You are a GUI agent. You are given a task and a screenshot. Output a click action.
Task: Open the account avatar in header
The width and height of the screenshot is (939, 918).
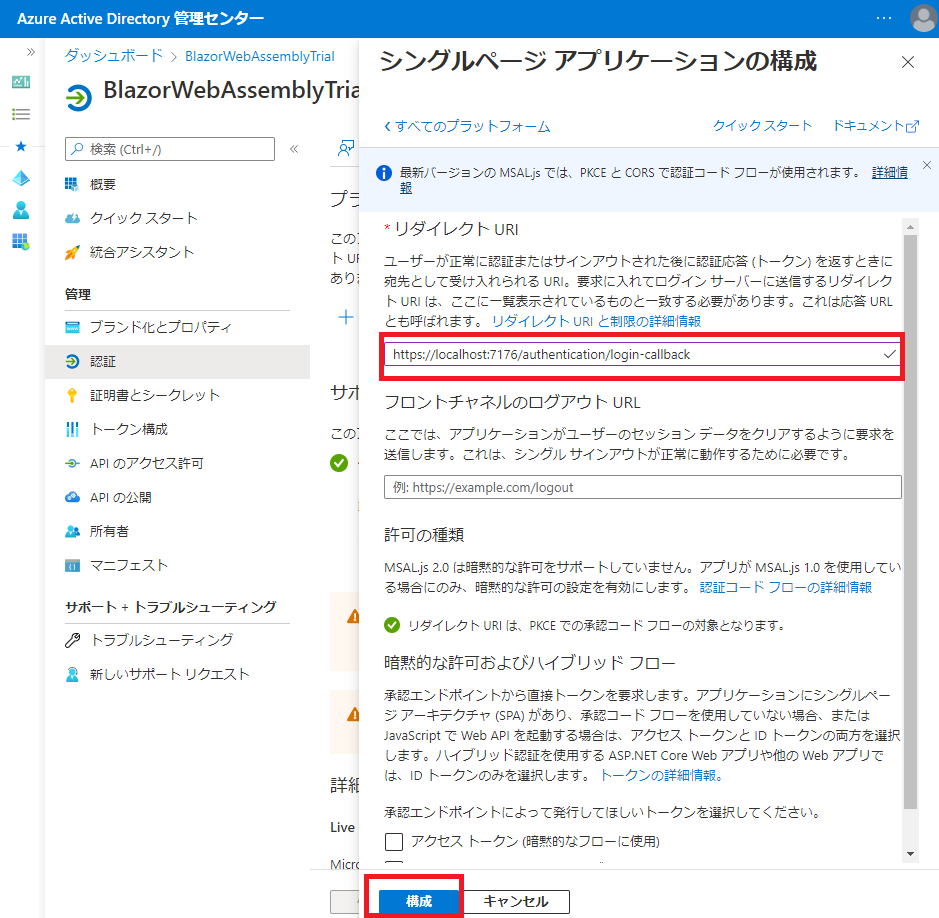coord(923,19)
